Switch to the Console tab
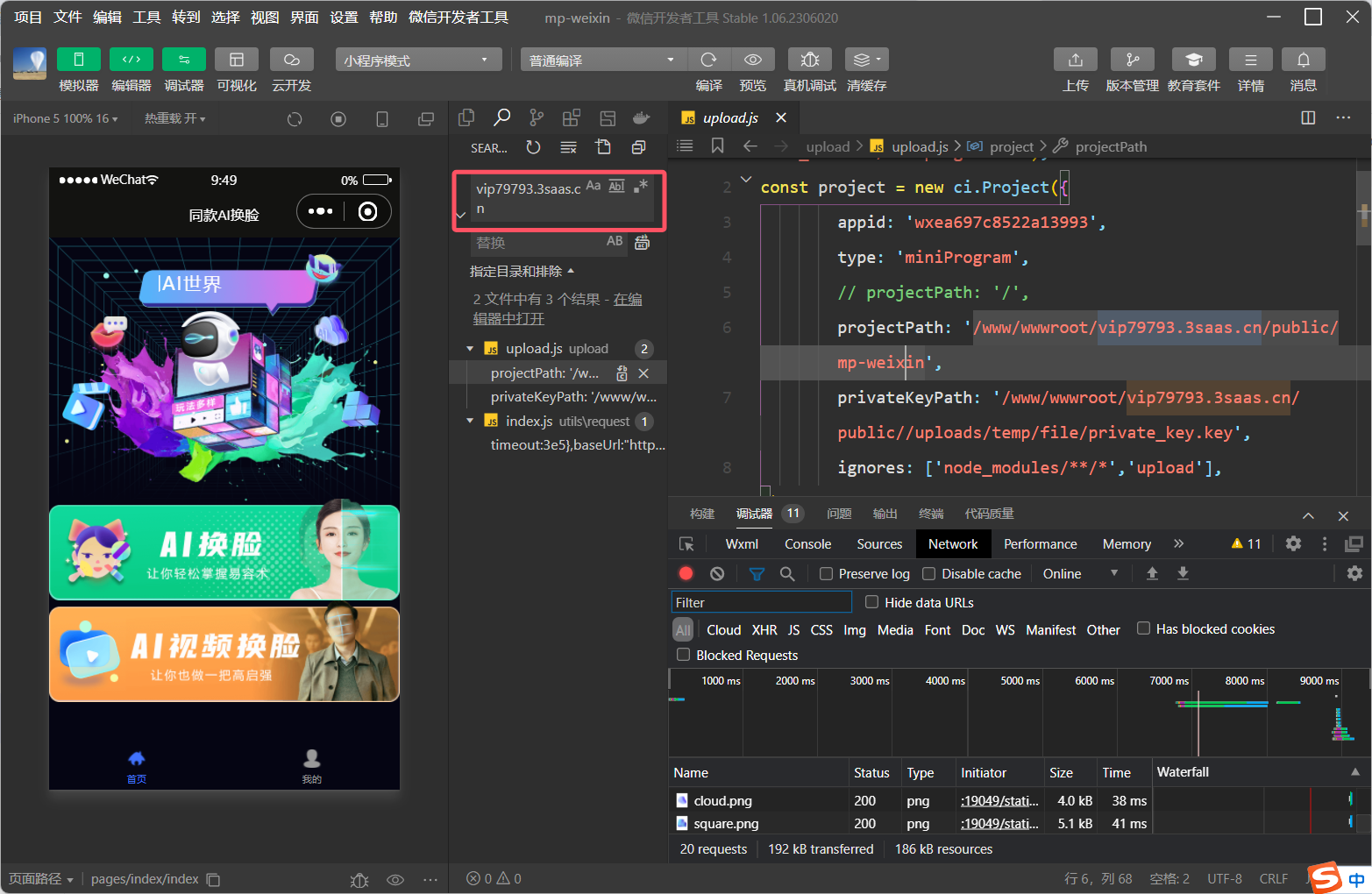The image size is (1372, 894). click(807, 544)
